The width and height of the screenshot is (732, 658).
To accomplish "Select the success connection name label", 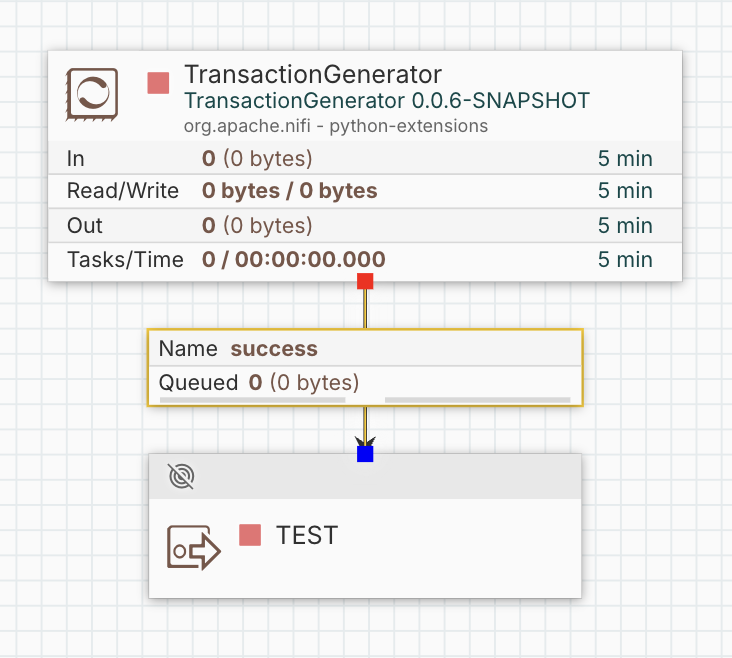I will (x=274, y=349).
